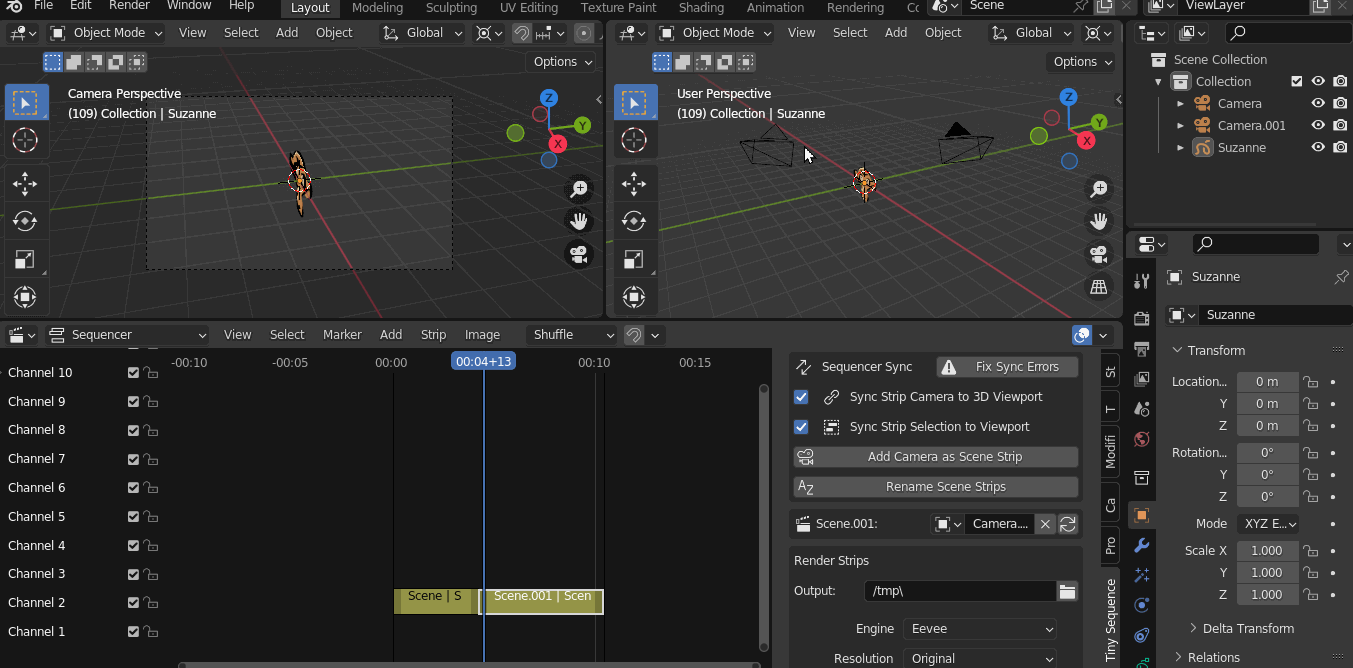Disable Sync Strip Camera to 3D Viewport
The image size is (1353, 668).
[801, 397]
